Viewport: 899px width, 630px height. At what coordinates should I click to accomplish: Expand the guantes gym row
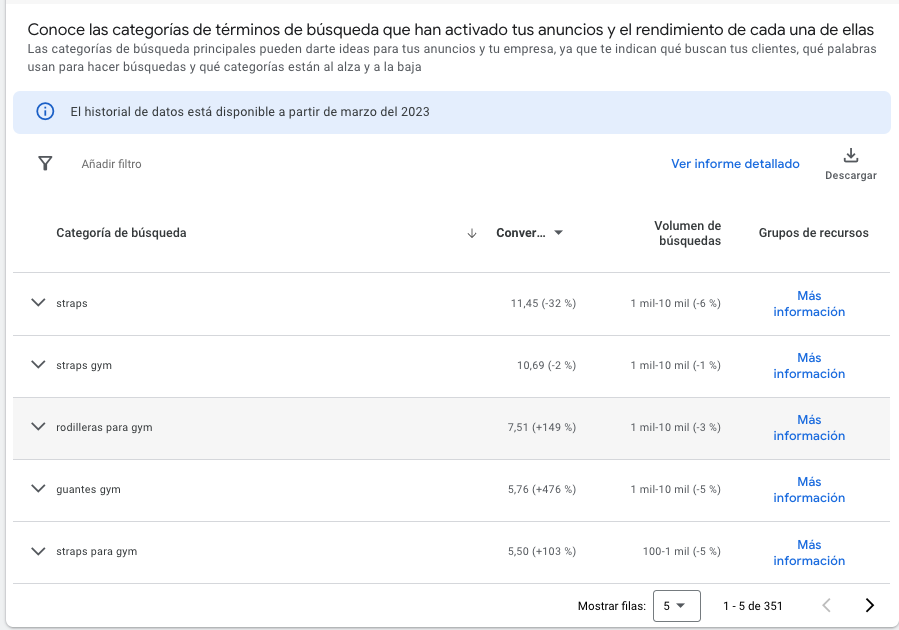[38, 489]
